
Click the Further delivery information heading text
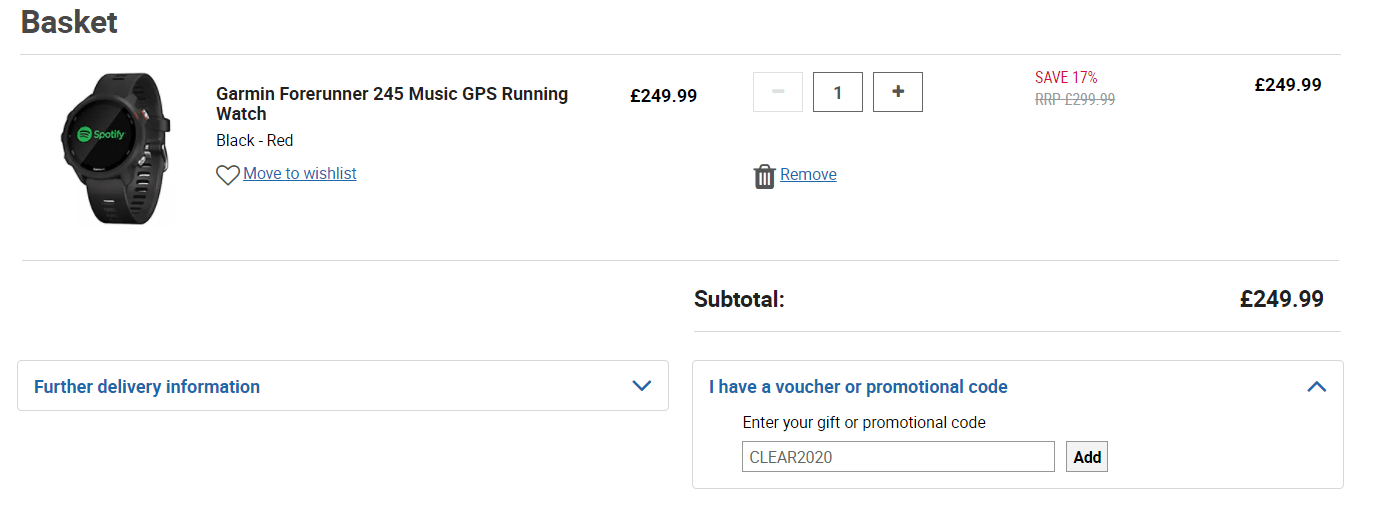147,387
